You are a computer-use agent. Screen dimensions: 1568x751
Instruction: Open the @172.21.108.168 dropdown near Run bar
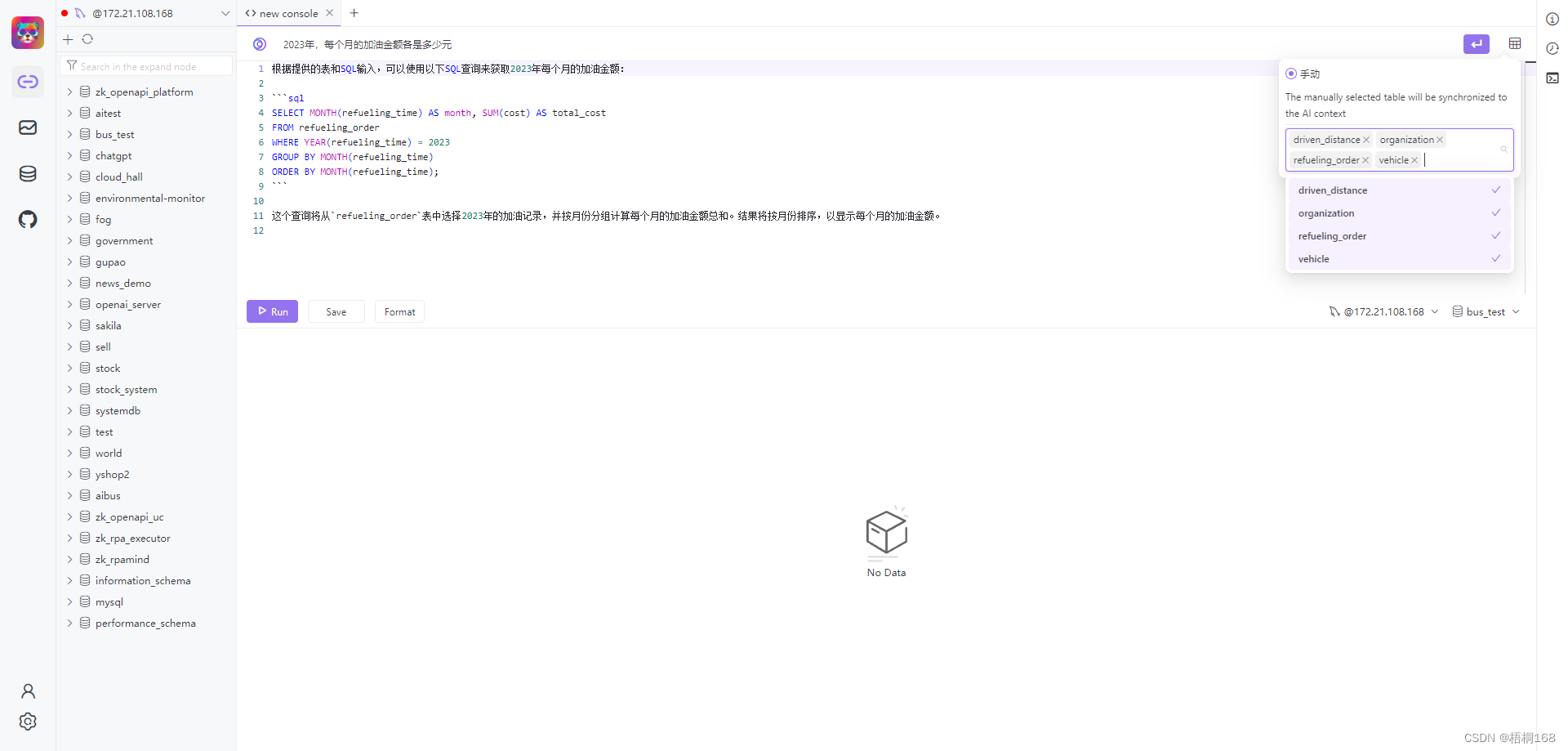[1383, 311]
